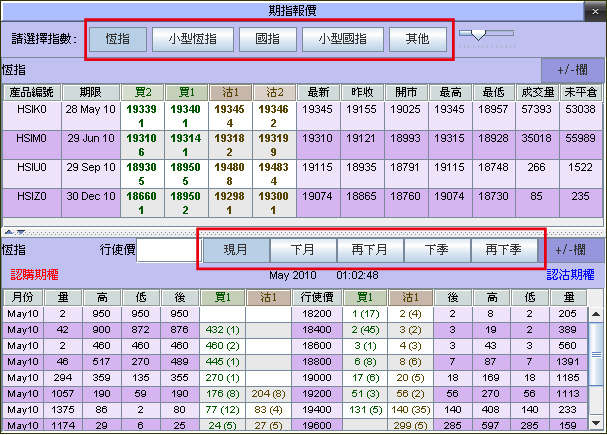
Task: Click call bid 432 (1) at strike 18400
Action: coord(223,330)
